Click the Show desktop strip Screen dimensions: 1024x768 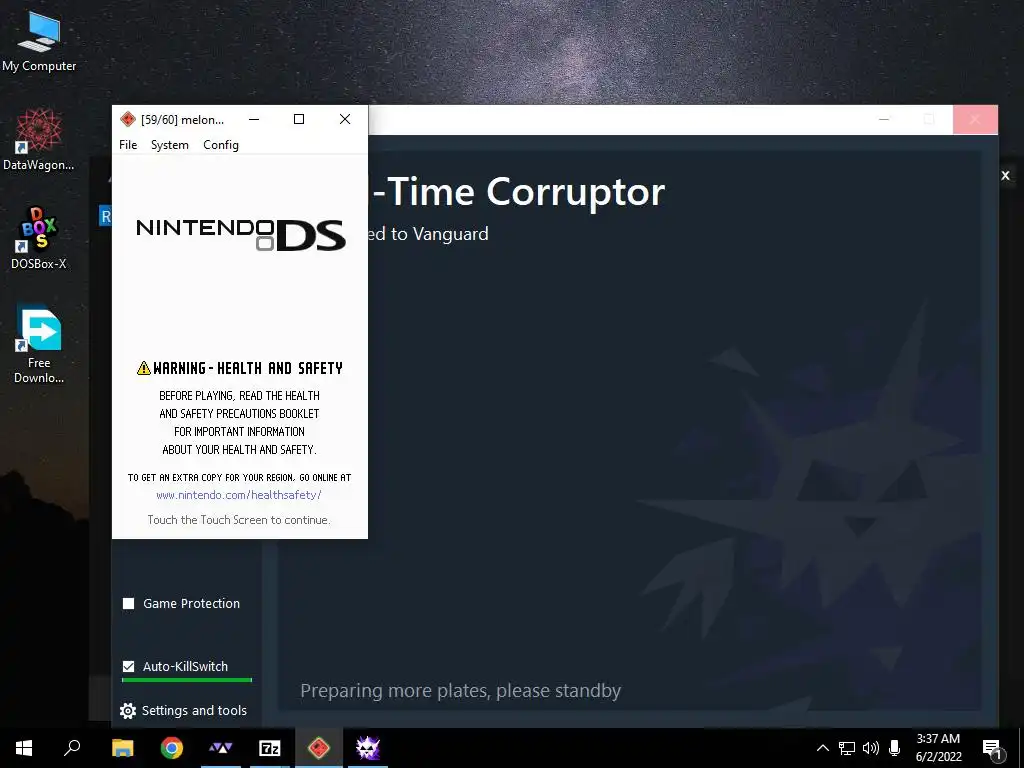coord(1021,748)
